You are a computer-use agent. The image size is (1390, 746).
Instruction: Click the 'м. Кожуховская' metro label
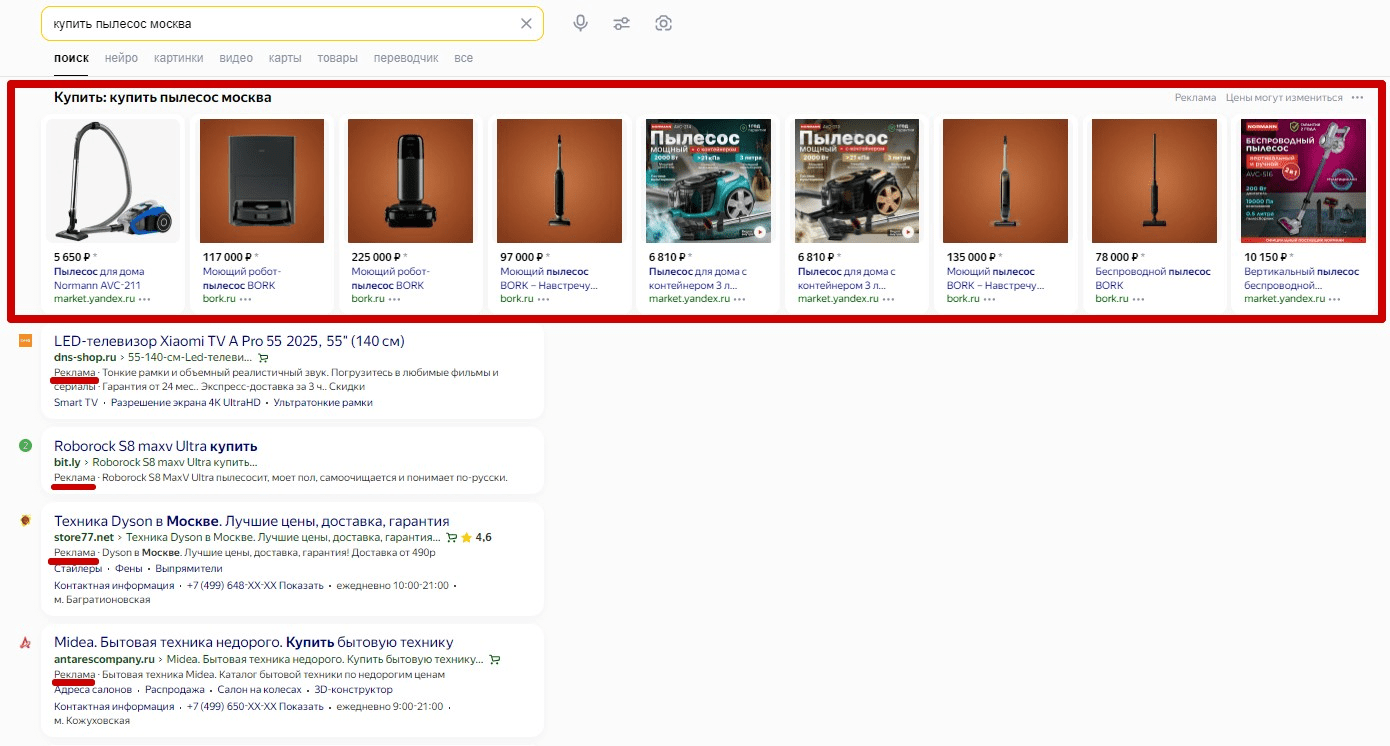94,721
